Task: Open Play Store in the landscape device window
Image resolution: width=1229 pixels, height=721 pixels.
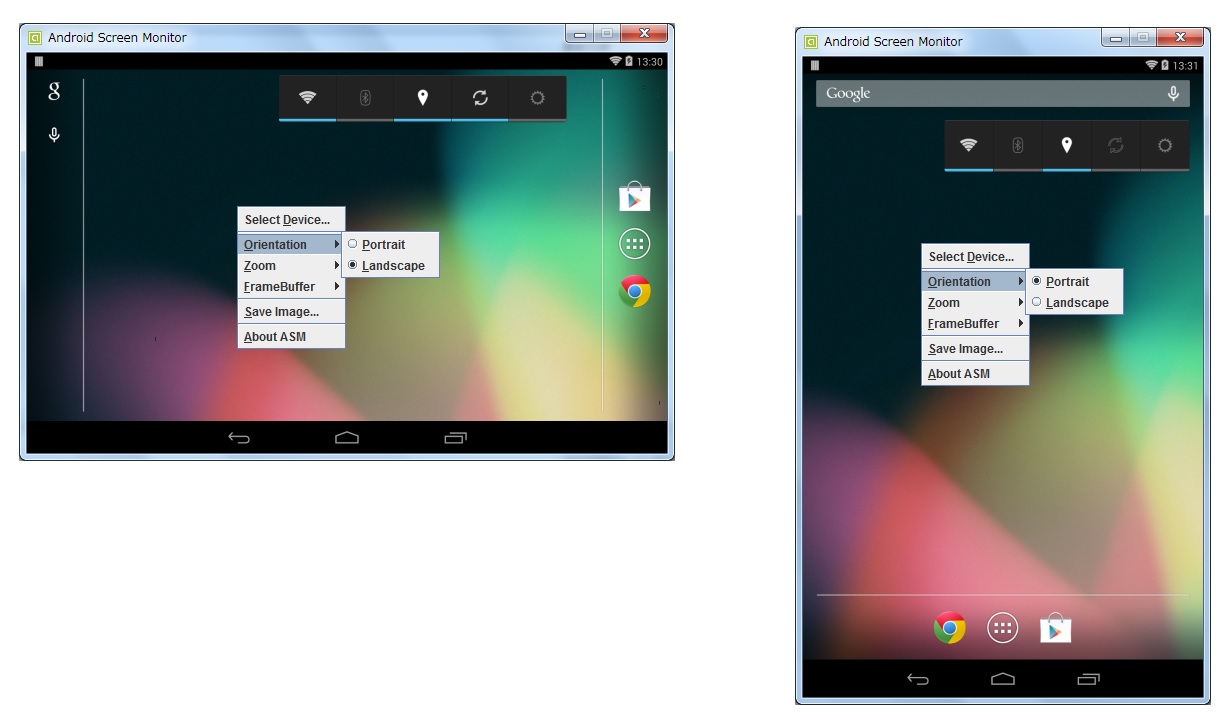Action: 635,197
